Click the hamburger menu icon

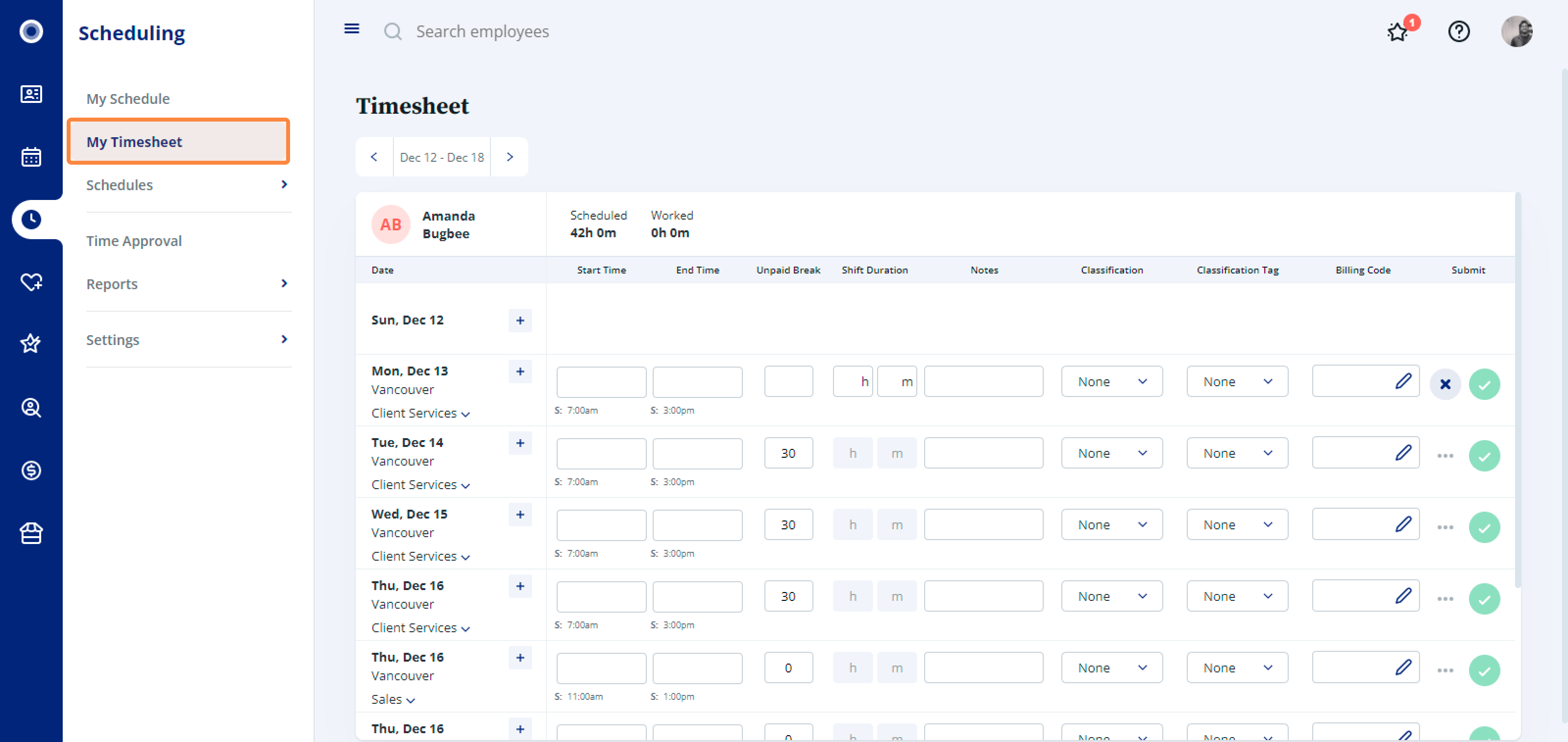click(351, 28)
